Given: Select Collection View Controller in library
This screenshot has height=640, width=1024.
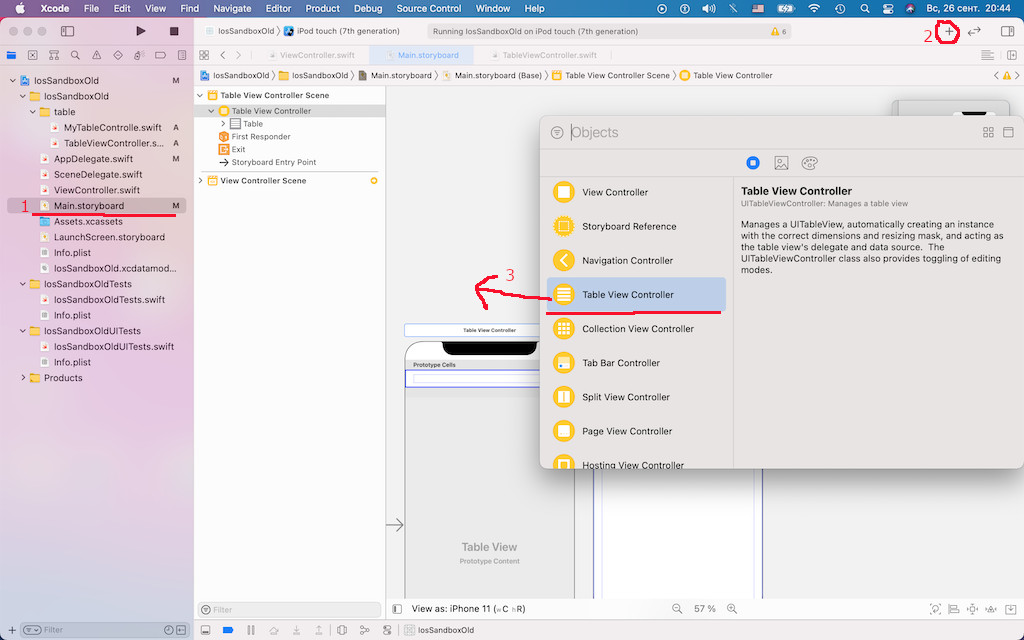Looking at the screenshot, I should click(x=636, y=328).
